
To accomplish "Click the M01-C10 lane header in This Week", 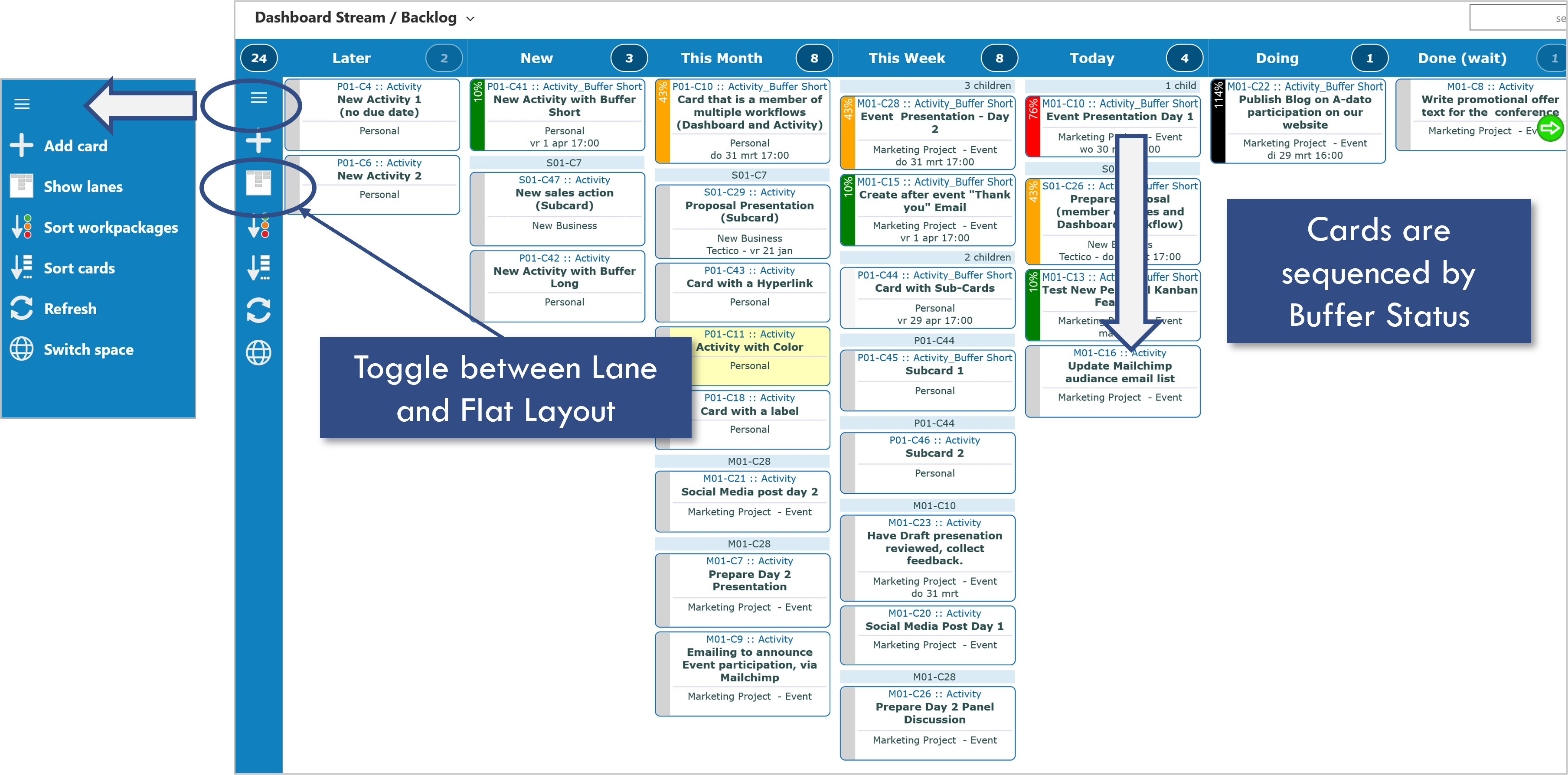I will (927, 505).
